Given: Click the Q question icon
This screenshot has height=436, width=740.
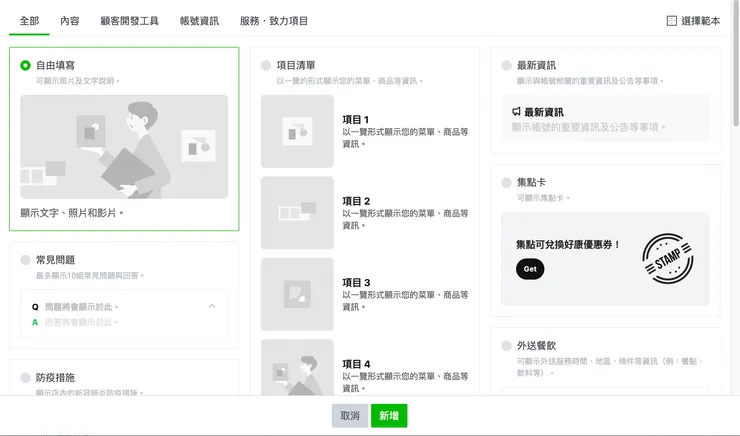Looking at the screenshot, I should coord(35,307).
